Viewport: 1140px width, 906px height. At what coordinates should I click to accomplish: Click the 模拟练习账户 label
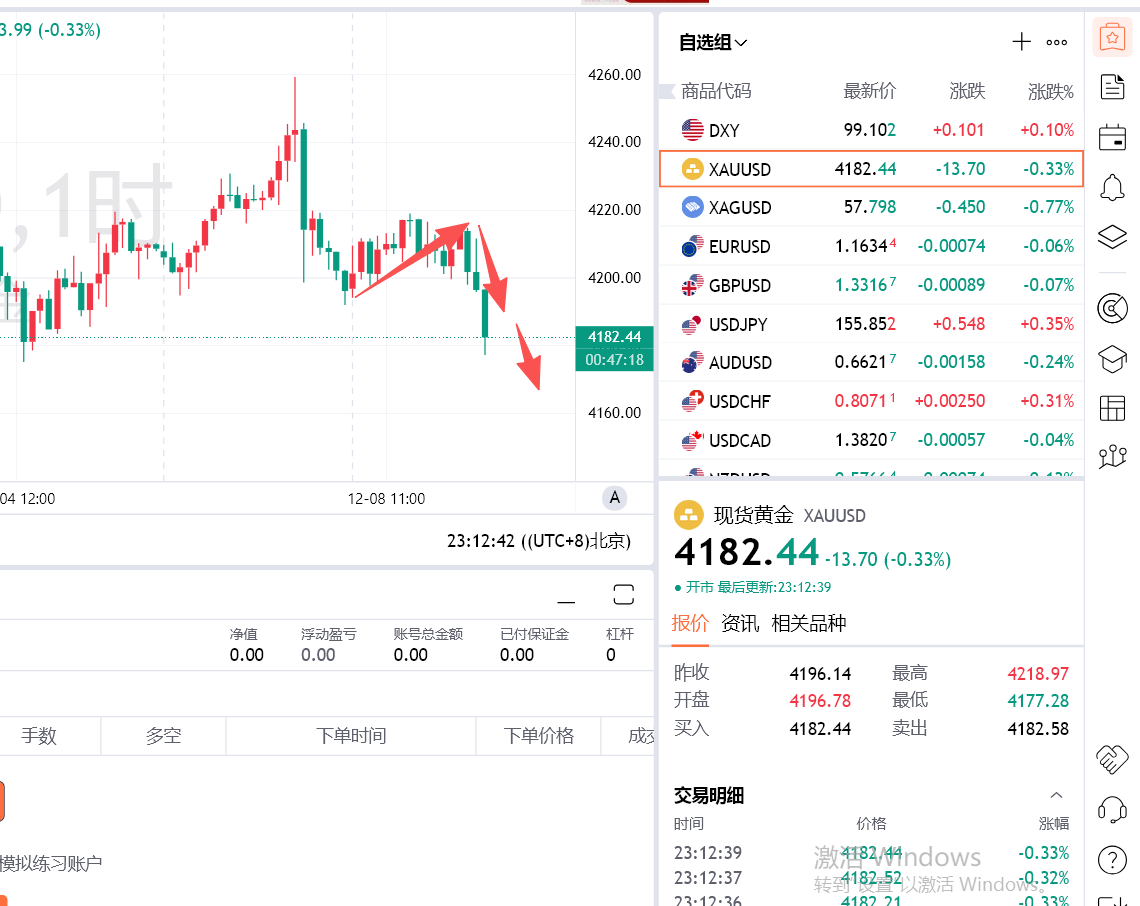51,864
